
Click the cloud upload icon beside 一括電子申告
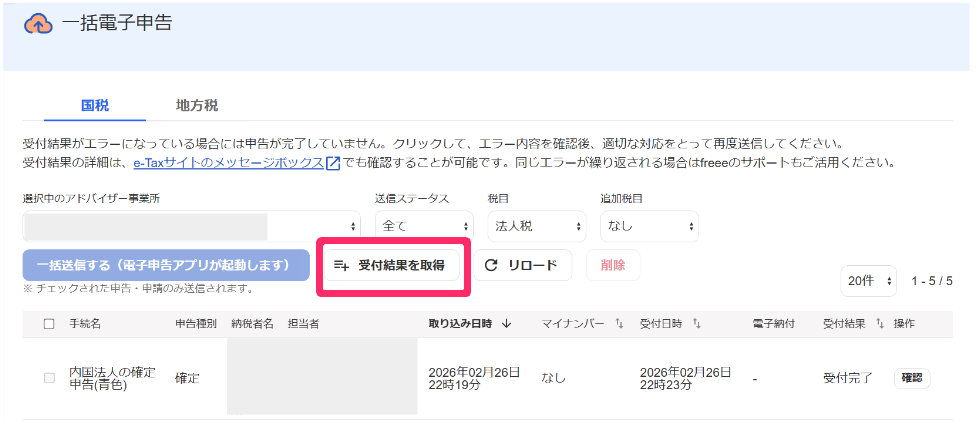[x=37, y=24]
